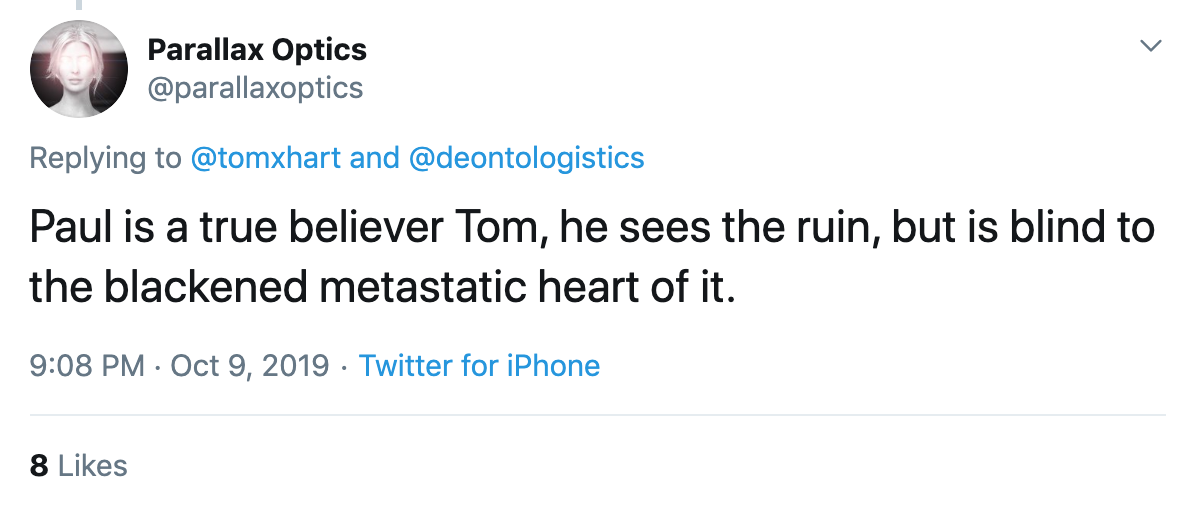Viewport: 1196px width, 512px height.
Task: Click the divider line above likes
Action: point(598,414)
